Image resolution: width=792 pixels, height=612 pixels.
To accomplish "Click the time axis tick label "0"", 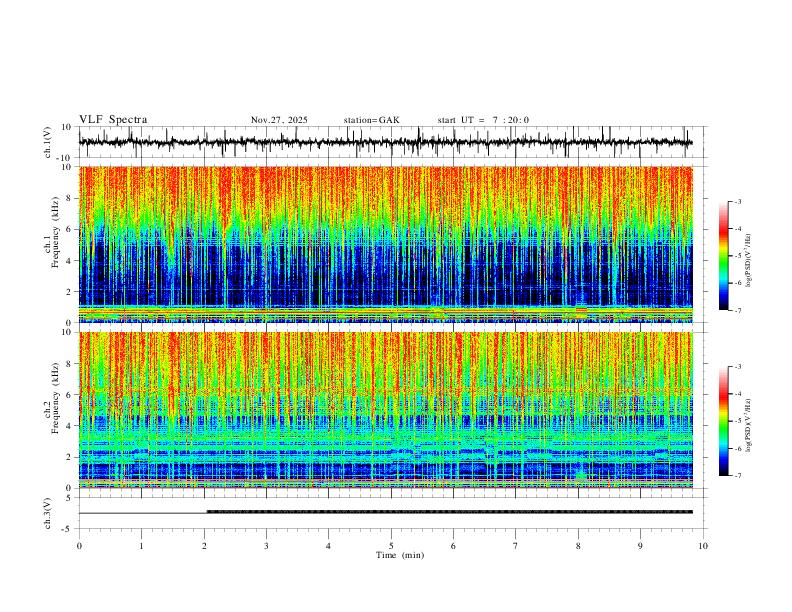I will tap(79, 546).
